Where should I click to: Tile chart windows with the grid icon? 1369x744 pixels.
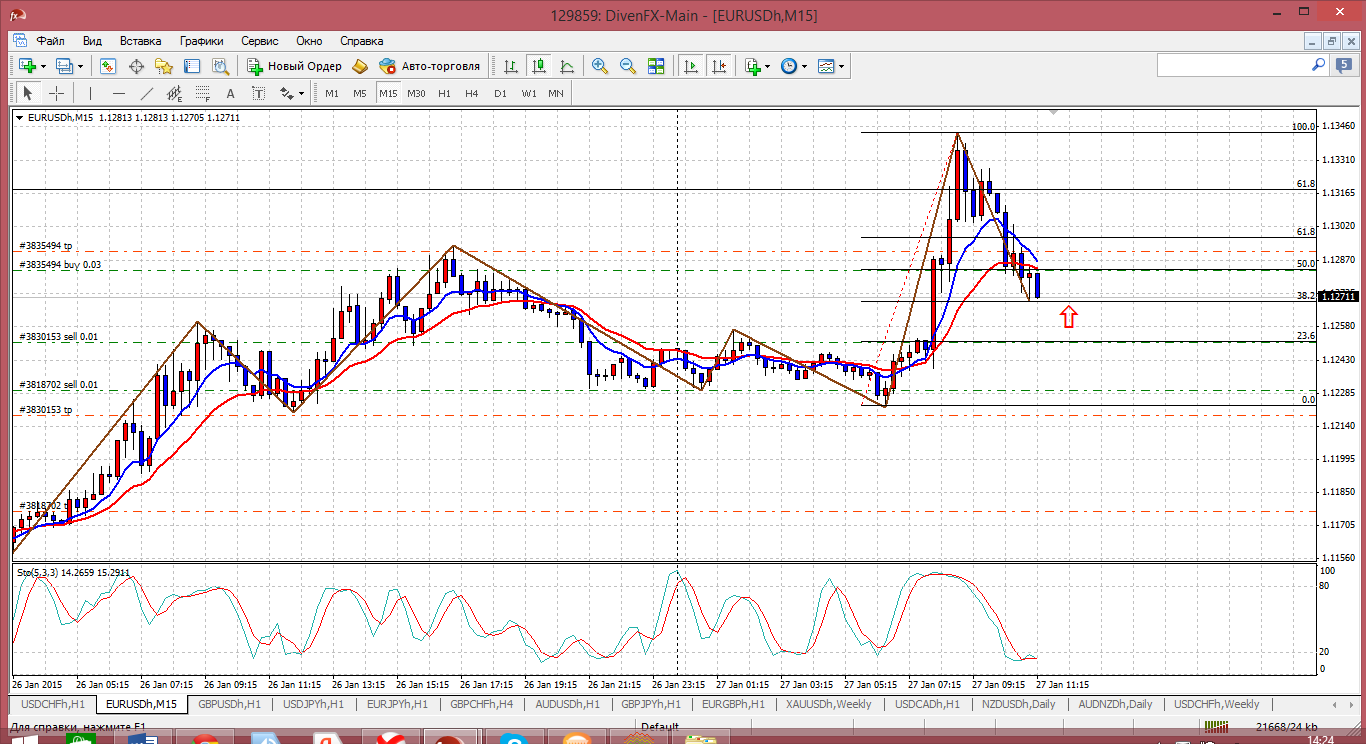pyautogui.click(x=656, y=66)
